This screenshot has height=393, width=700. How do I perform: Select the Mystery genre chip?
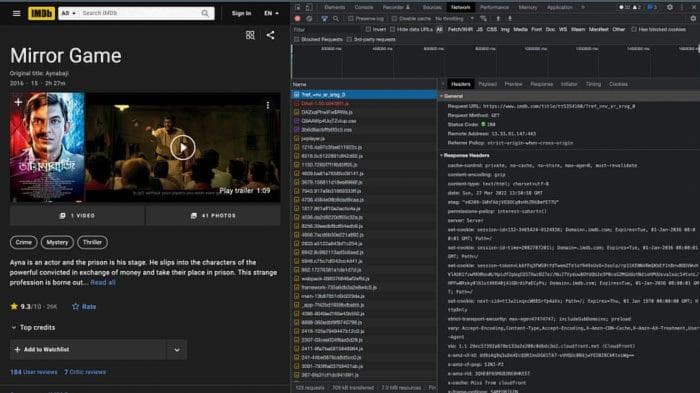[x=57, y=242]
